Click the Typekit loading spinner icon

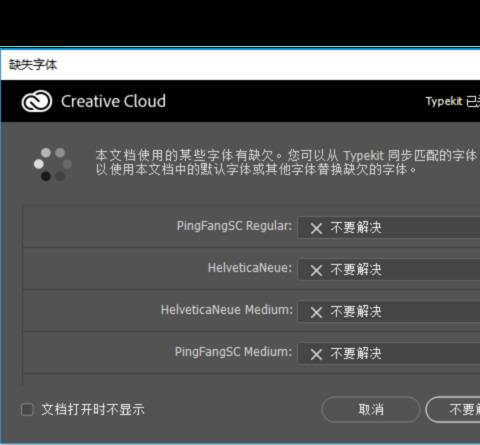pos(52,164)
